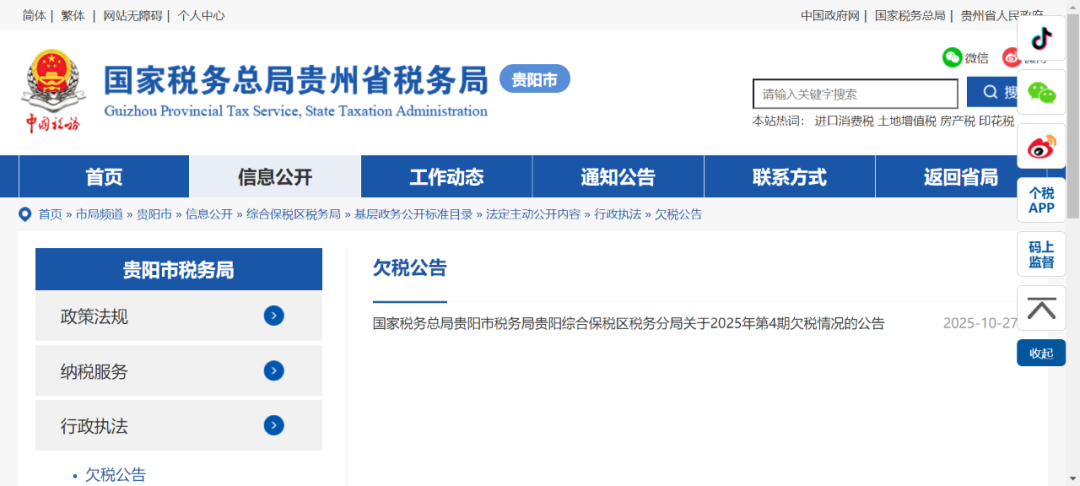Collapse 行政执法 sidebar section arrow
This screenshot has height=486, width=1080.
(x=274, y=426)
